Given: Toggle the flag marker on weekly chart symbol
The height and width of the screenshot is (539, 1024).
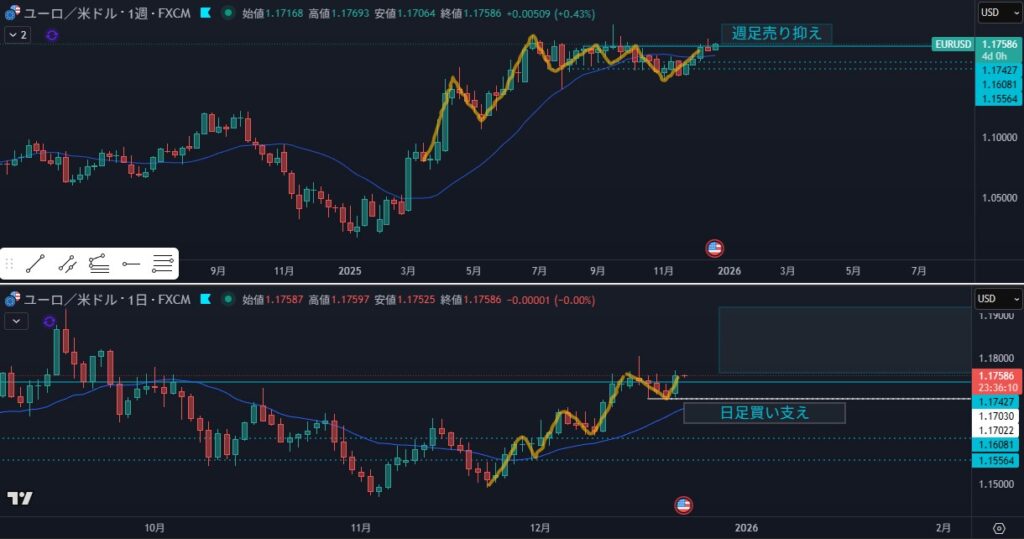Looking at the screenshot, I should tap(205, 13).
